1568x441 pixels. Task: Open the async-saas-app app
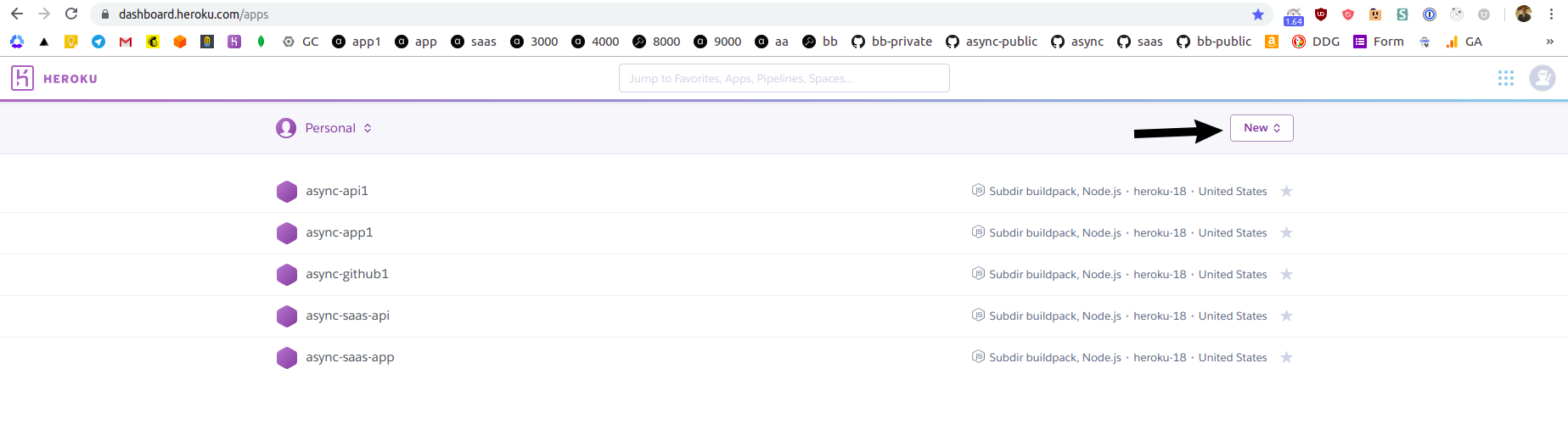tap(350, 357)
